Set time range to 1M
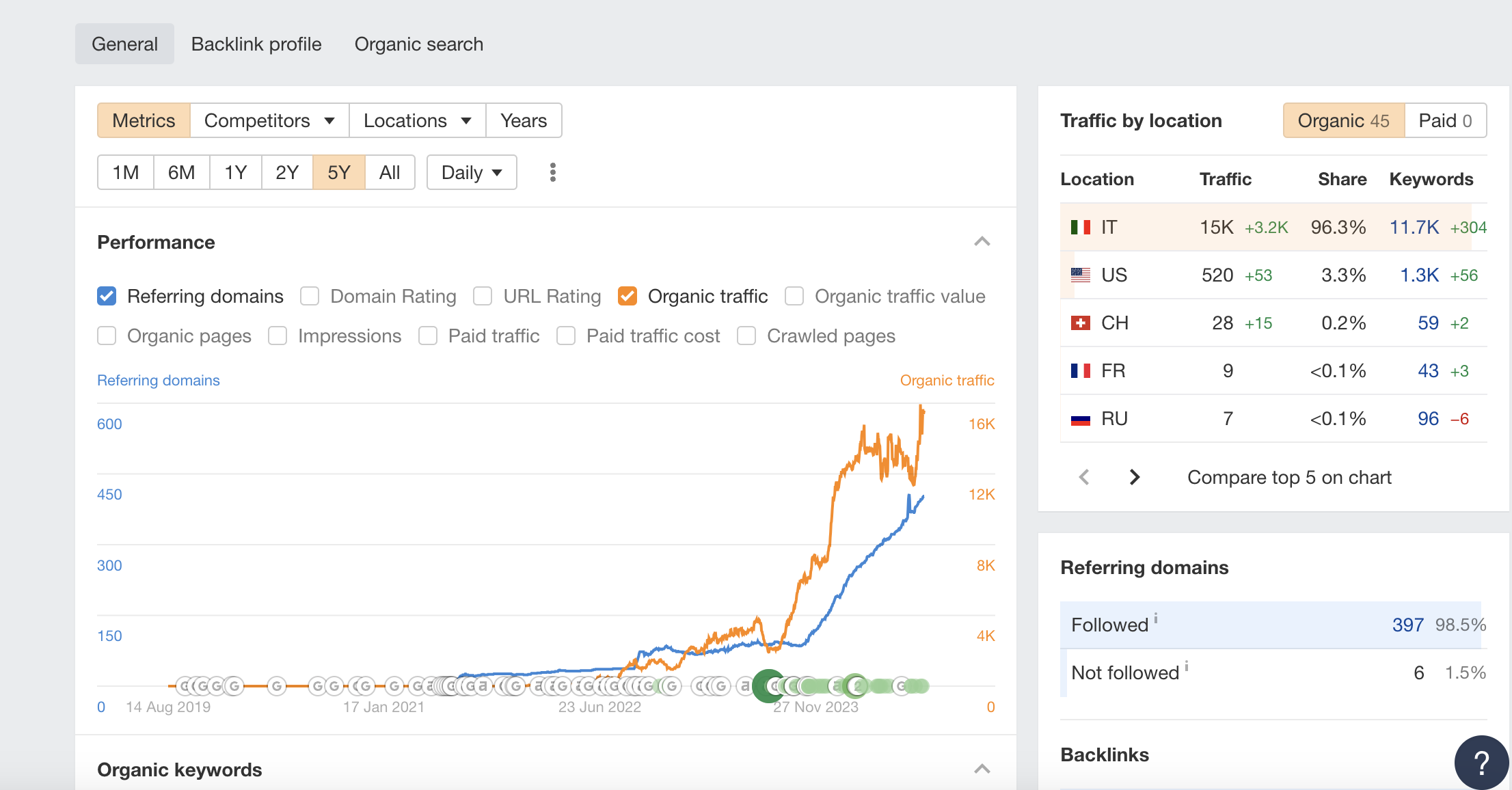 tap(126, 172)
